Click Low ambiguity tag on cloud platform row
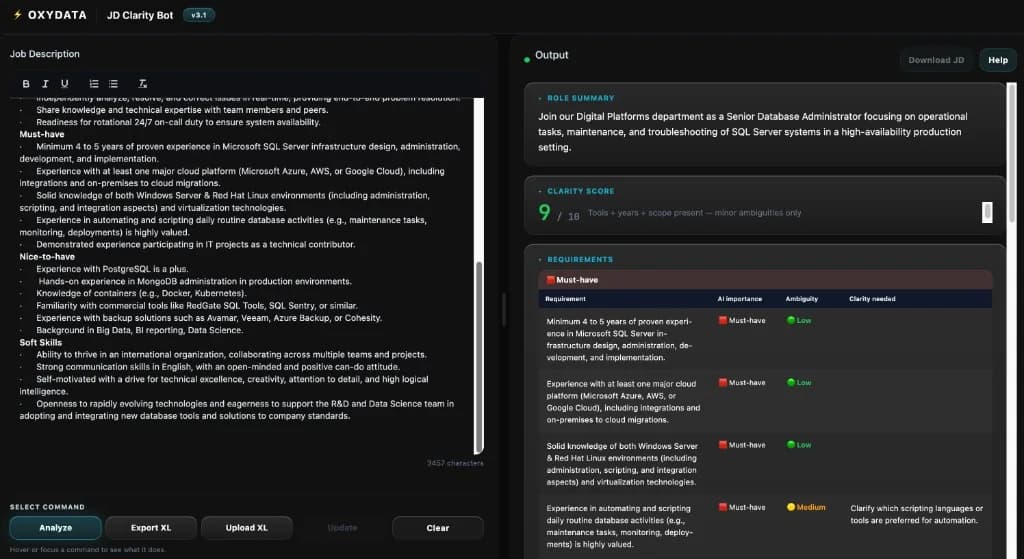The width and height of the screenshot is (1024, 559). [x=799, y=383]
